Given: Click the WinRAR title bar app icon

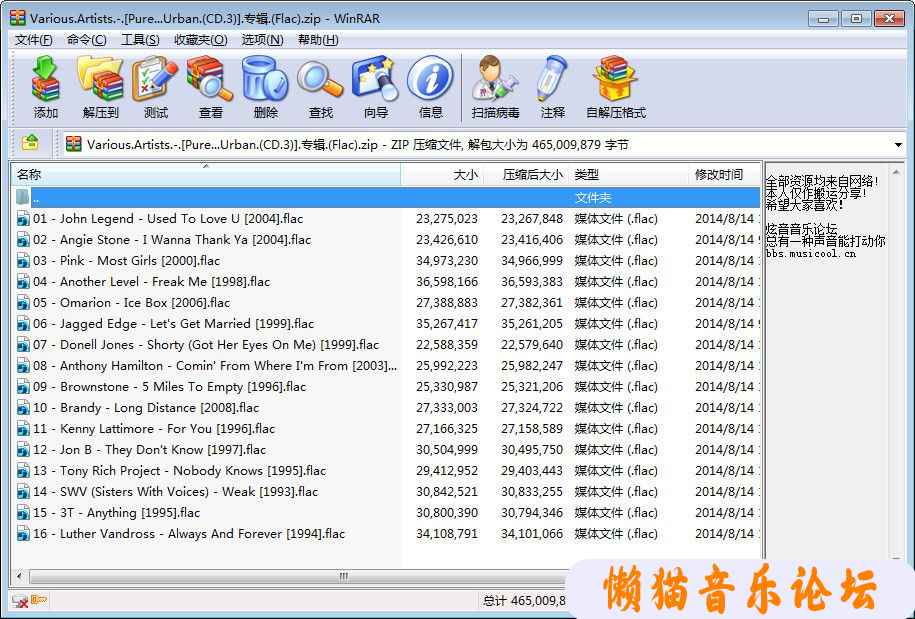Looking at the screenshot, I should click(18, 18).
